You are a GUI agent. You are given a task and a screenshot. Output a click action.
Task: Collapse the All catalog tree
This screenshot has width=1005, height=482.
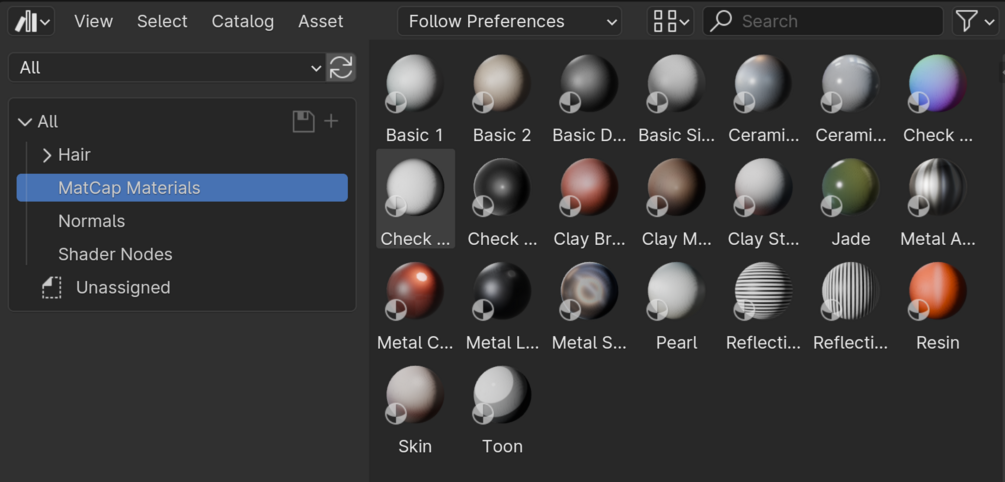tap(25, 122)
